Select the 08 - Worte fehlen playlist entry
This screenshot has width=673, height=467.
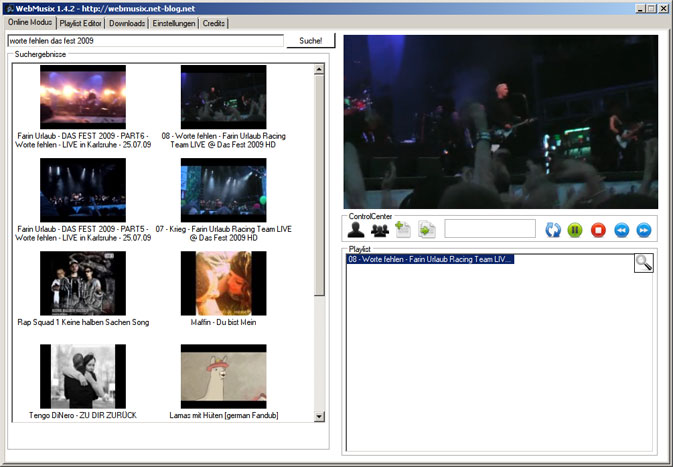pyautogui.click(x=430, y=259)
